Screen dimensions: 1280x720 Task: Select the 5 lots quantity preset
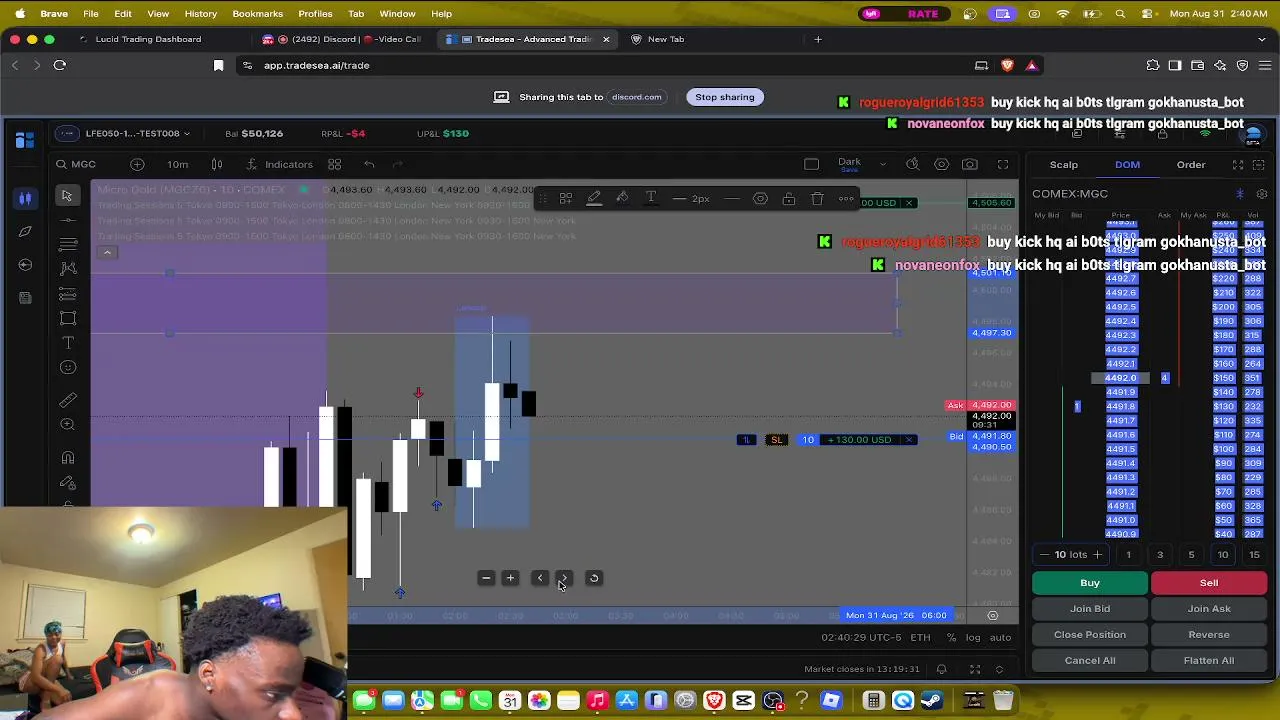1191,555
